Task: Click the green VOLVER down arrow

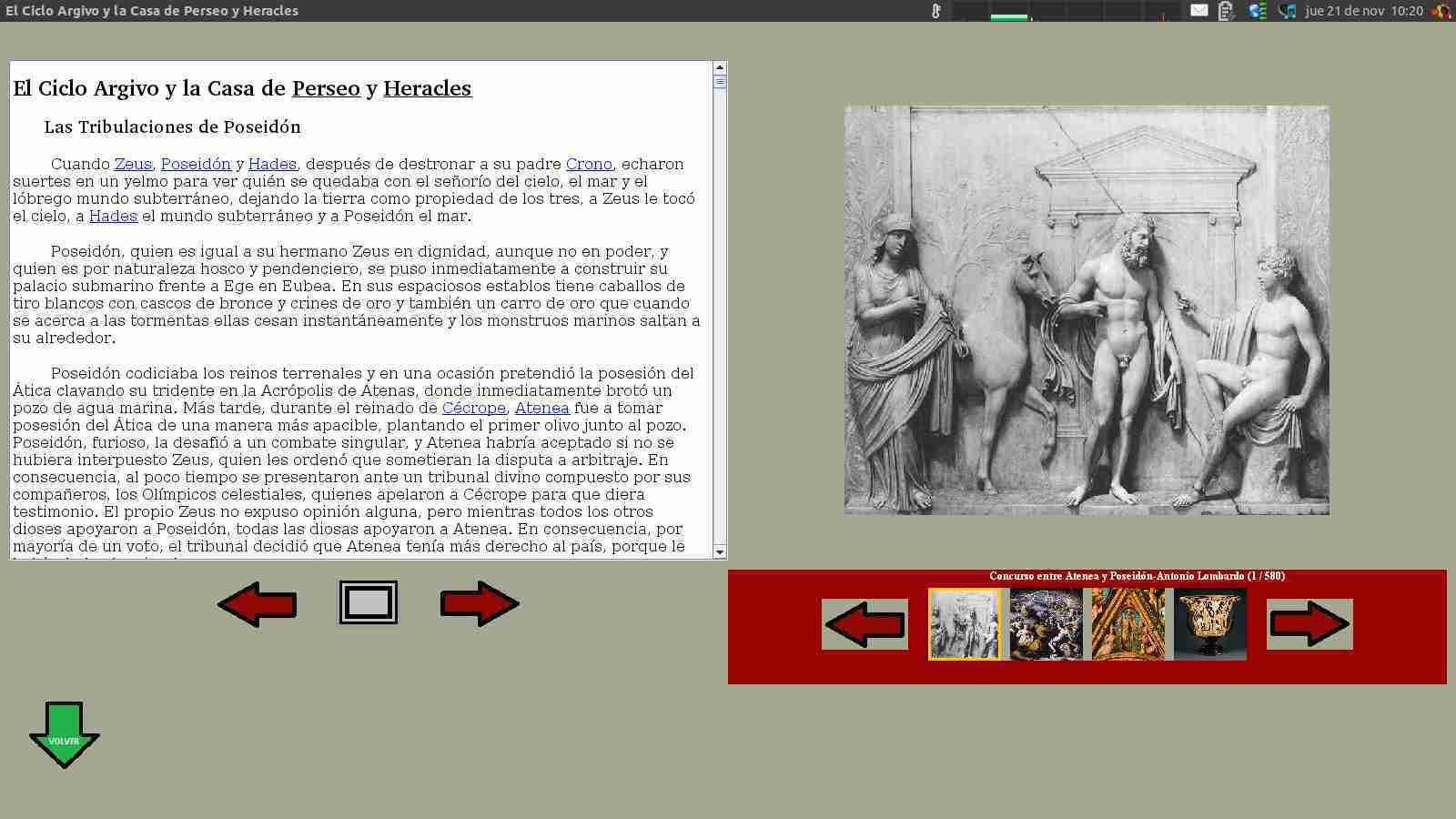Action: [65, 734]
